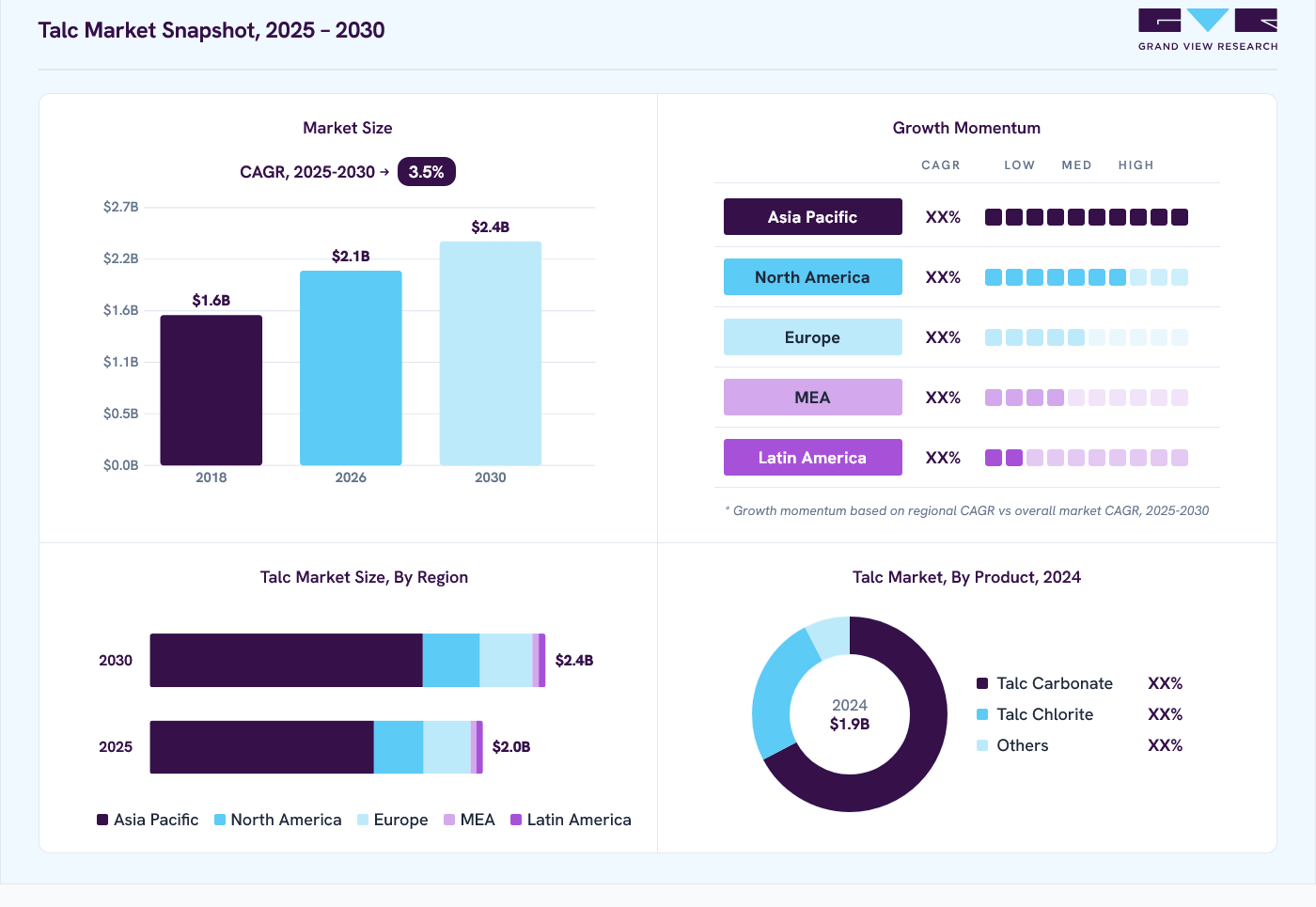The width and height of the screenshot is (1316, 907).
Task: Select the Latin America region label
Action: tap(813, 458)
